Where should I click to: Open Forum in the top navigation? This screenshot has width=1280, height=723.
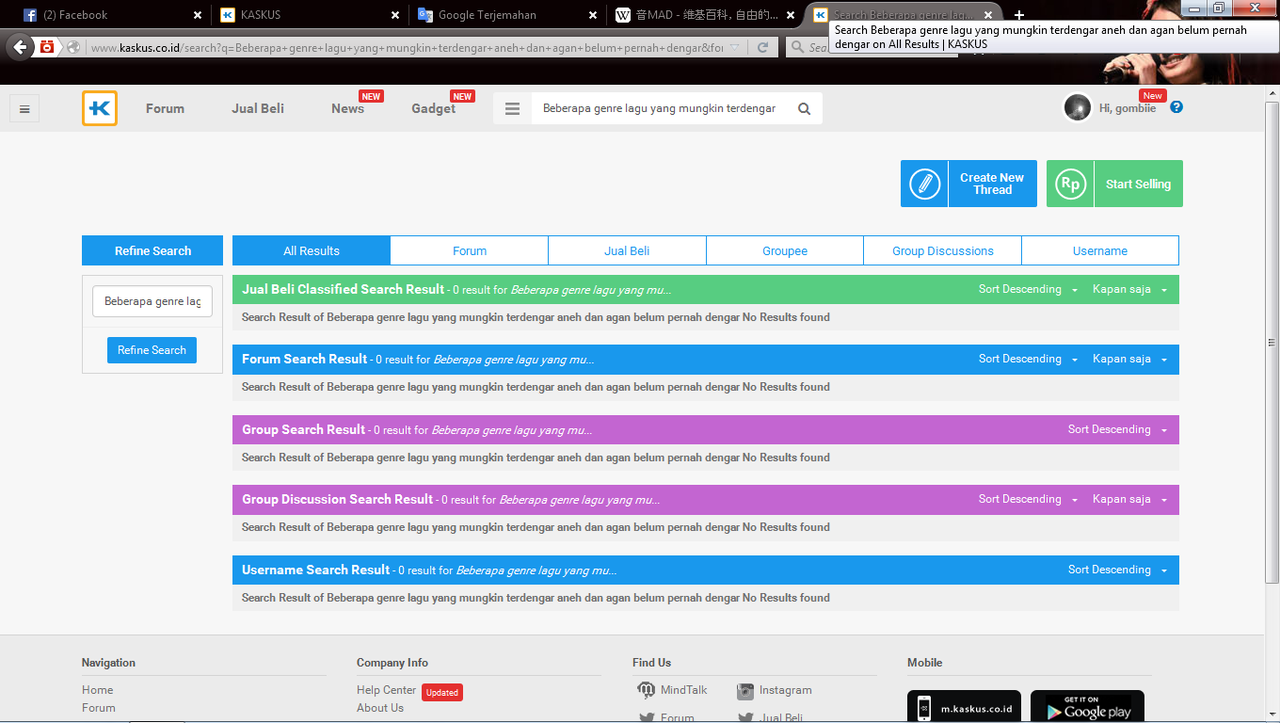tap(165, 109)
